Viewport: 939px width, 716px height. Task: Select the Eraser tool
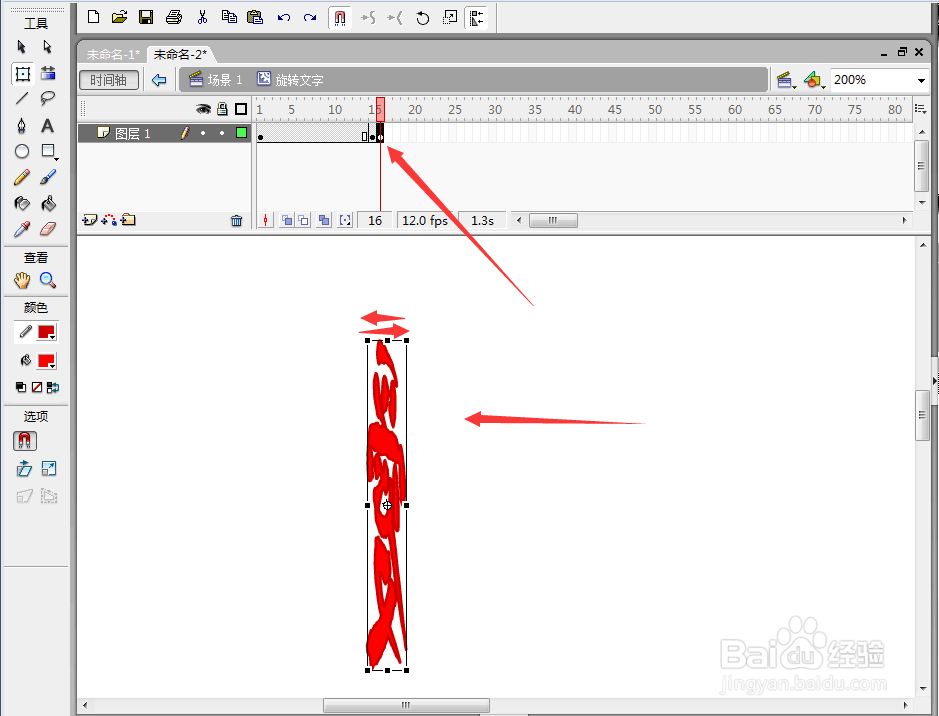click(x=48, y=229)
